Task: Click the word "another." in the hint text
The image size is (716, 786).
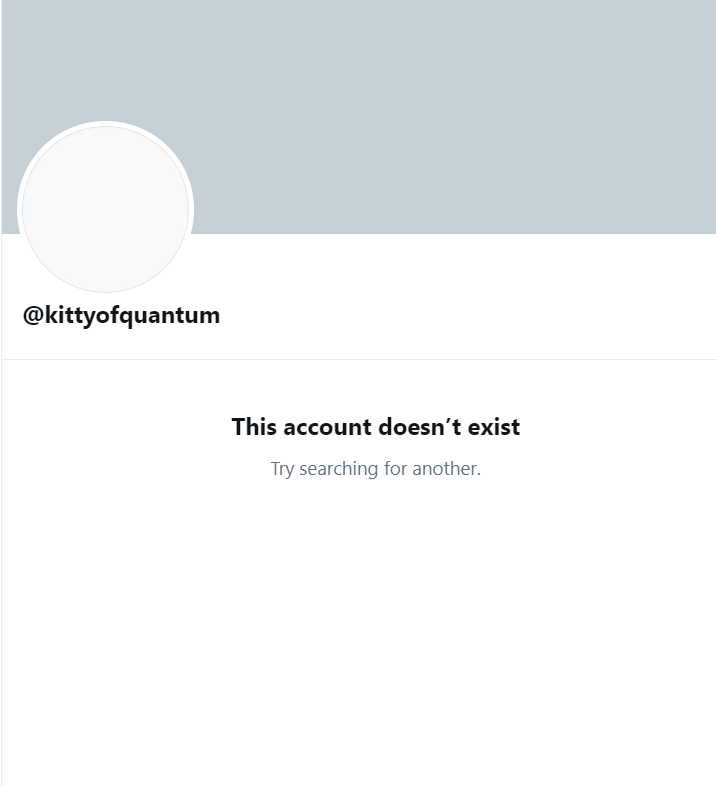Action: 446,469
